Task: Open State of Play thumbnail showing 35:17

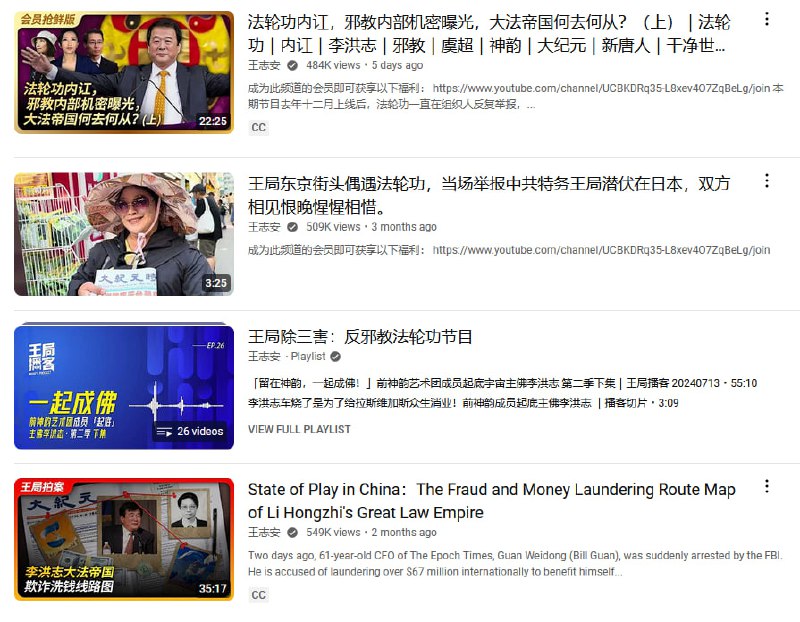Action: 123,539
